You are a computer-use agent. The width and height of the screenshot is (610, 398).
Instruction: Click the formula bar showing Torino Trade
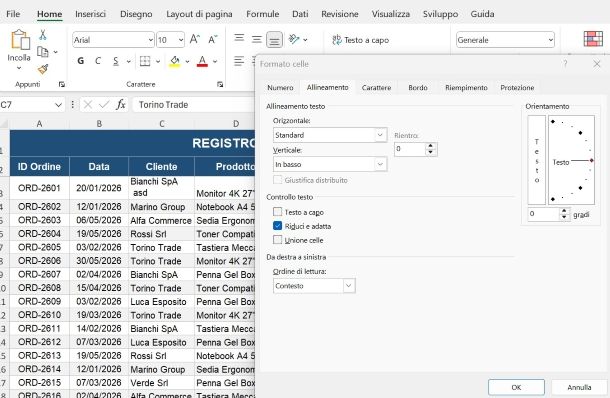point(193,105)
